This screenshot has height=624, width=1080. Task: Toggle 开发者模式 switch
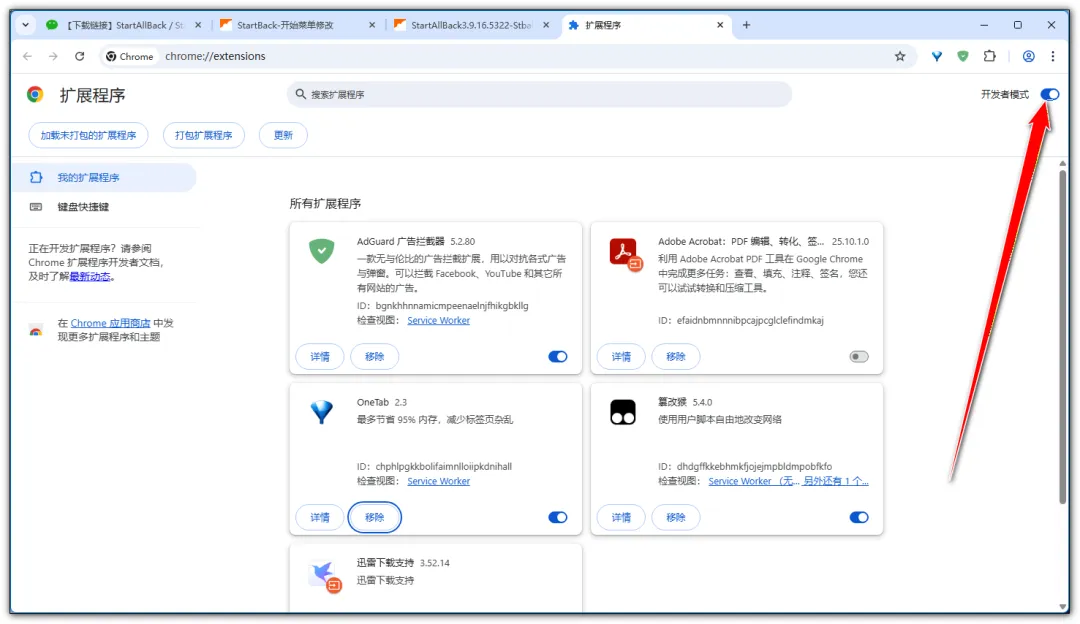[x=1050, y=94]
